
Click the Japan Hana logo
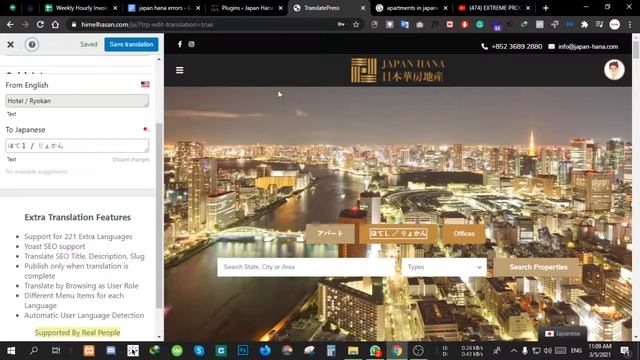pyautogui.click(x=398, y=70)
